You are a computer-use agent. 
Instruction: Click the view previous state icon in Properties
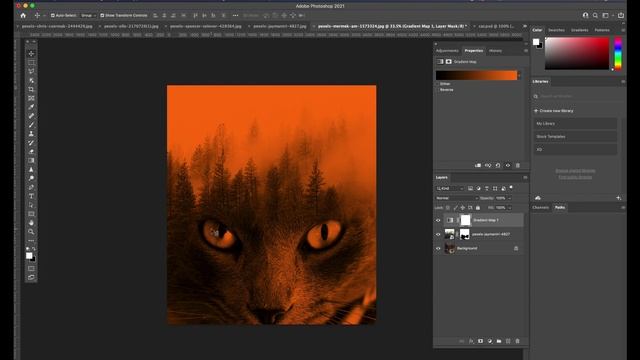[488, 165]
